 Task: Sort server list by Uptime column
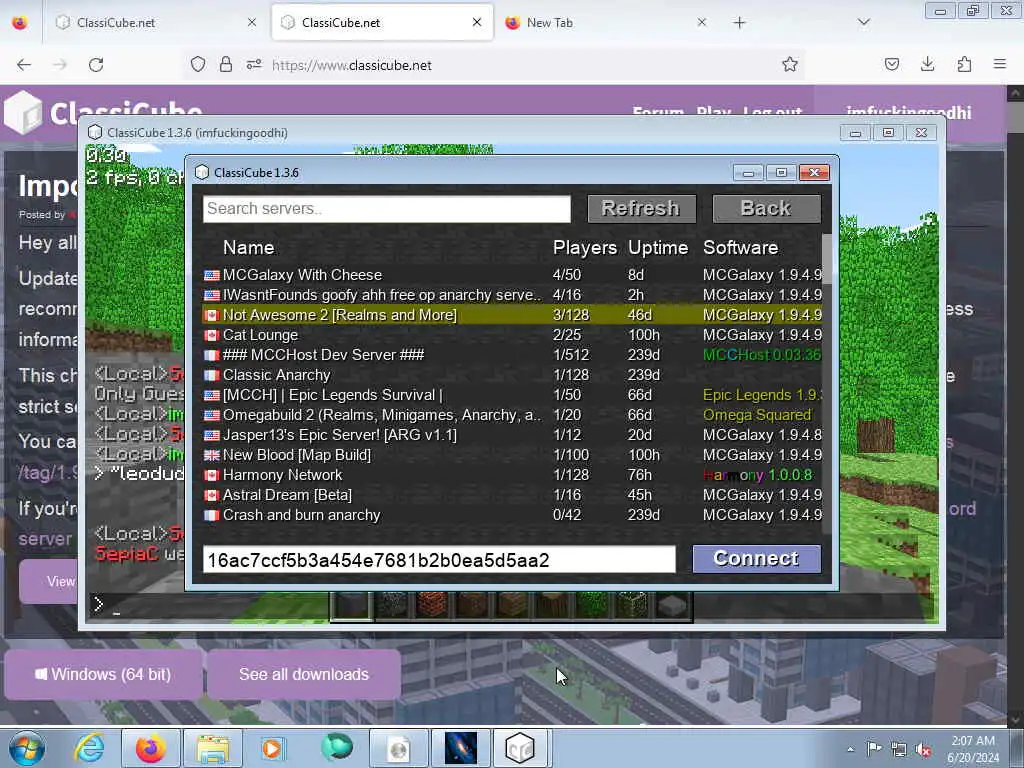point(658,248)
